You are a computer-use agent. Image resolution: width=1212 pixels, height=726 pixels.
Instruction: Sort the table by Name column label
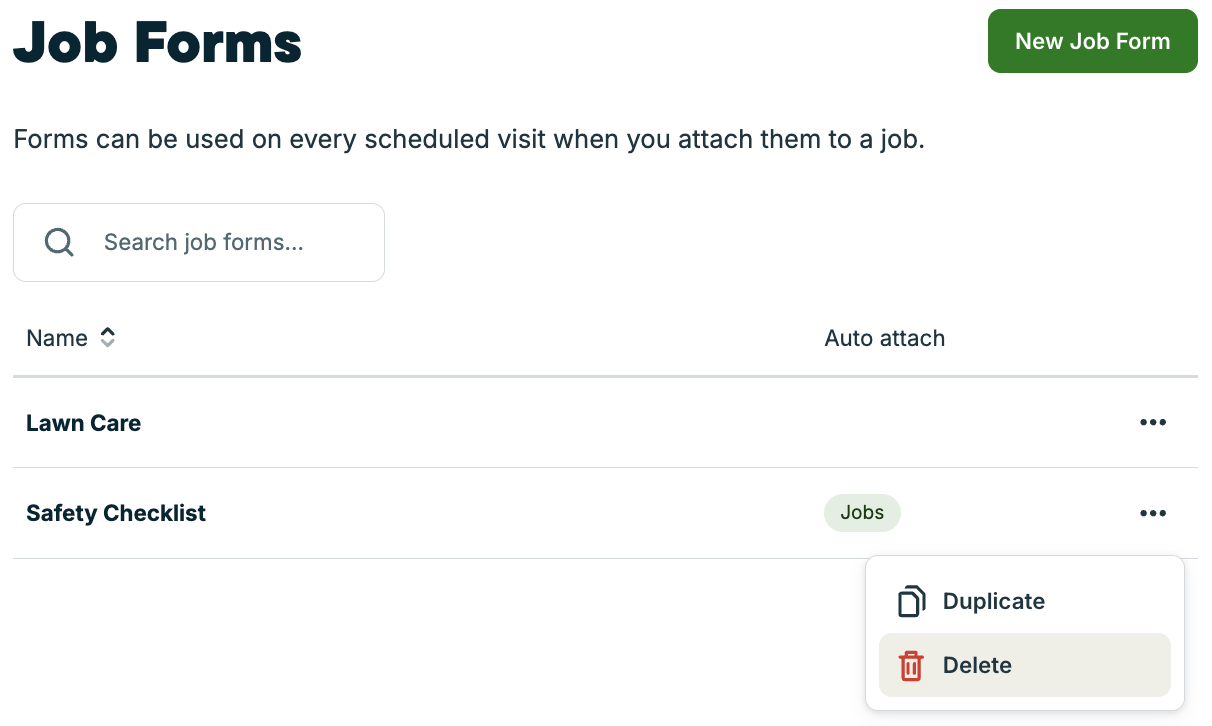[x=57, y=338]
